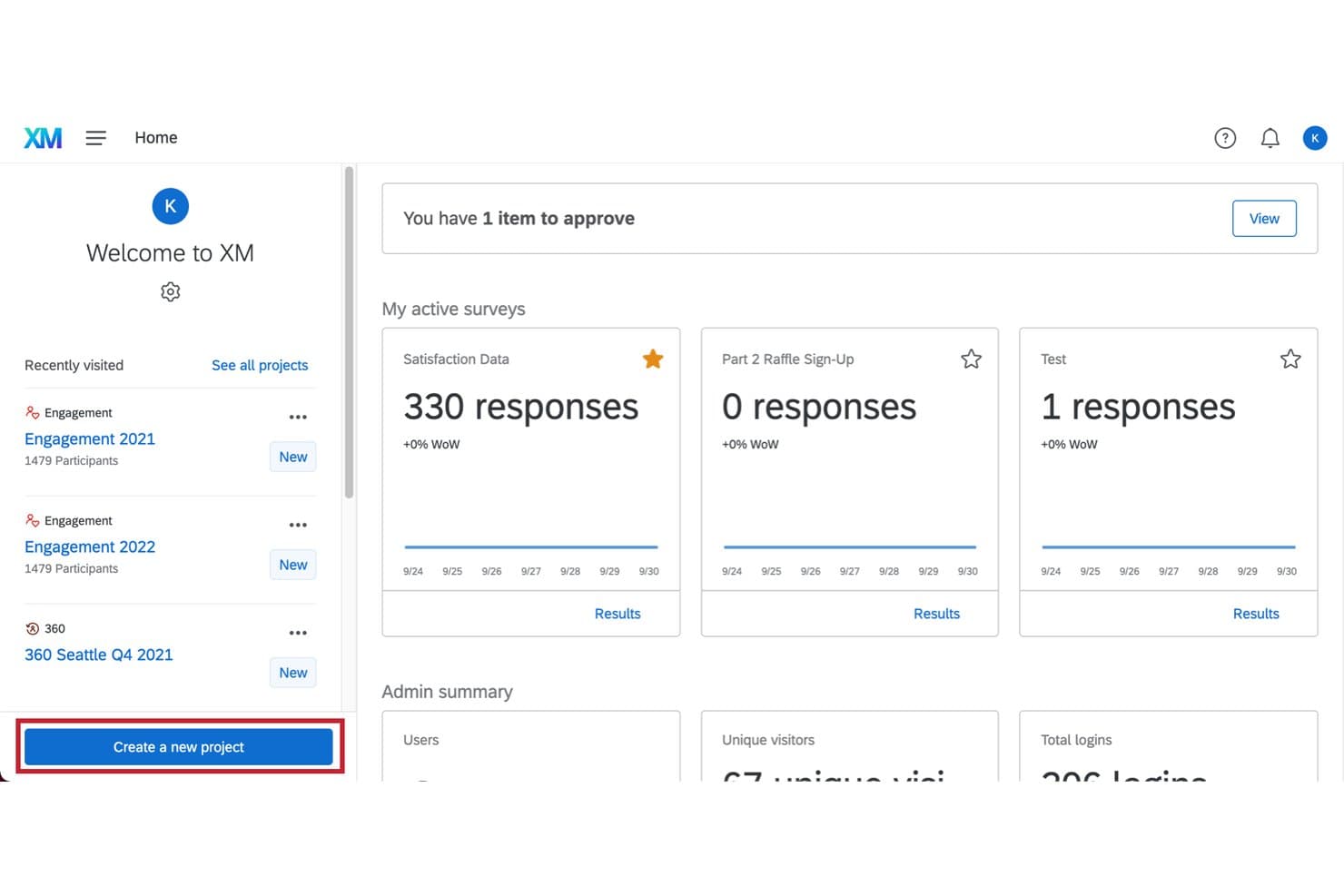Click the 330 responses count
This screenshot has height=896, width=1344.
(x=520, y=407)
